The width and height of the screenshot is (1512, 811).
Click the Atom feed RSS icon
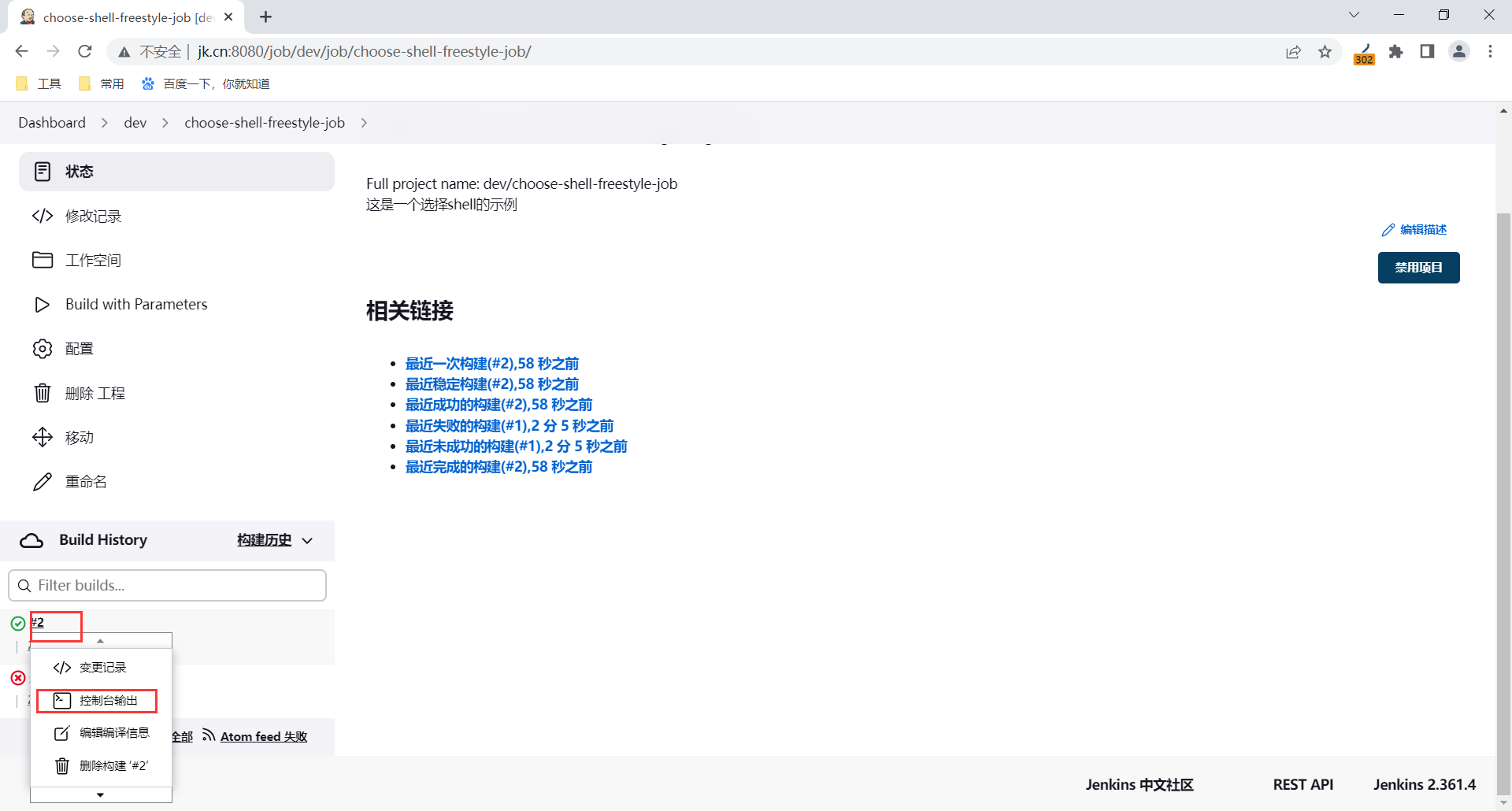(x=209, y=735)
